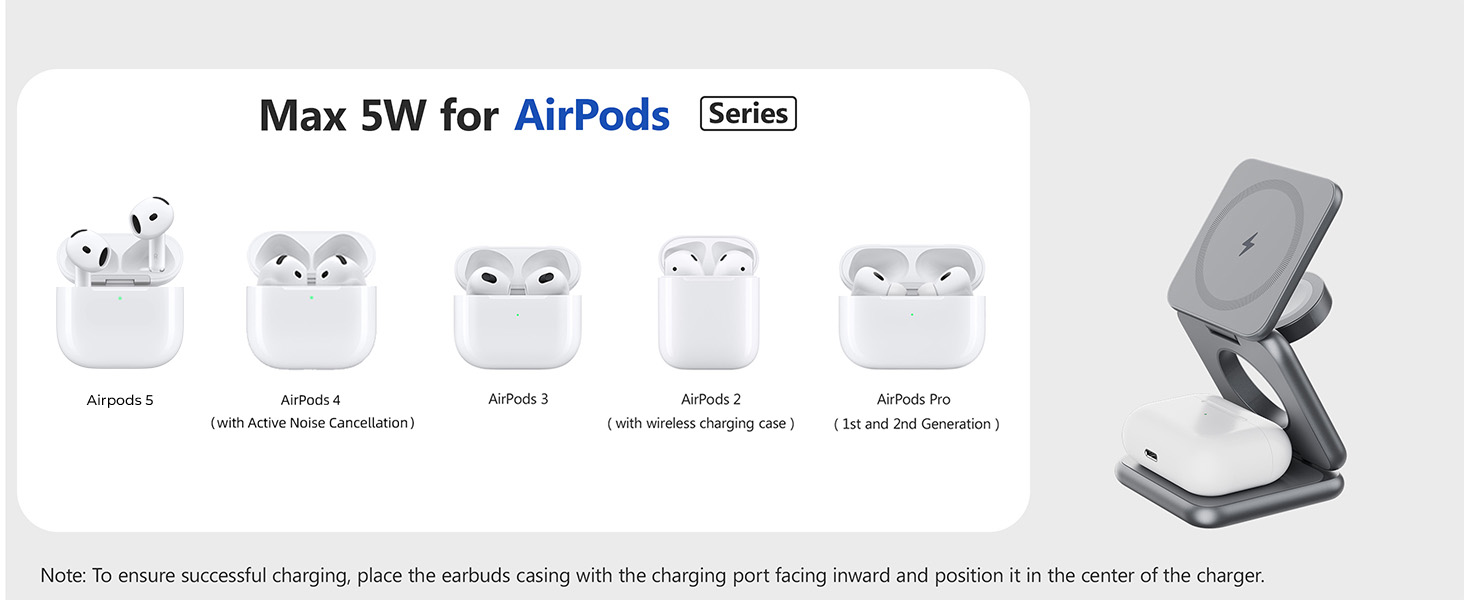Click with Active Noise Cancellation subtitle
The width and height of the screenshot is (1464, 600).
[312, 423]
